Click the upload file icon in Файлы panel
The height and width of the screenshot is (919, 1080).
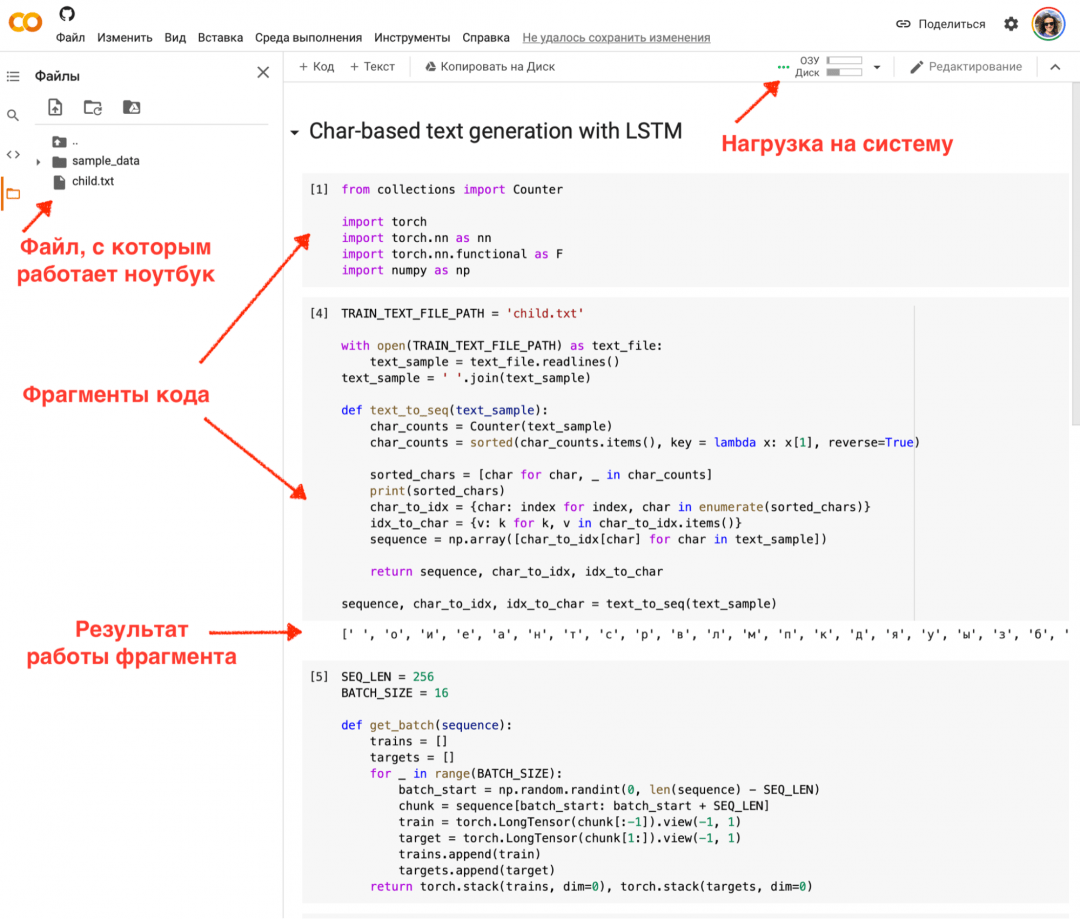55,107
